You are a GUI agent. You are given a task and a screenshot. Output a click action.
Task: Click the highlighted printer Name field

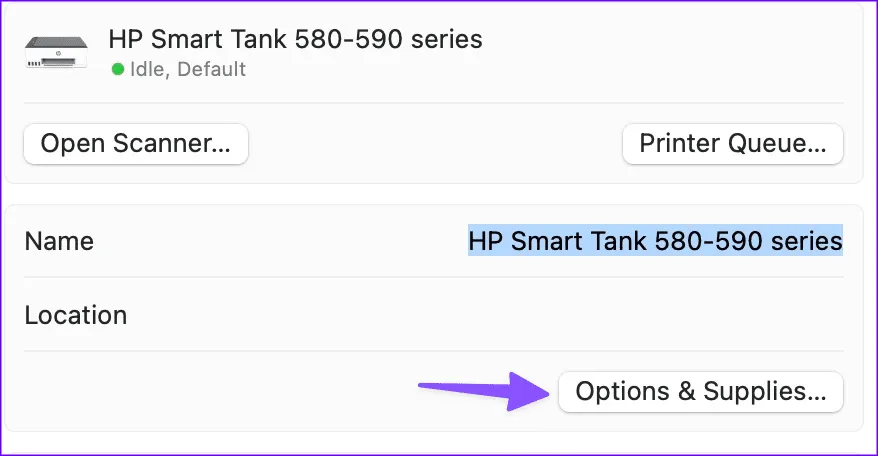[x=655, y=241]
